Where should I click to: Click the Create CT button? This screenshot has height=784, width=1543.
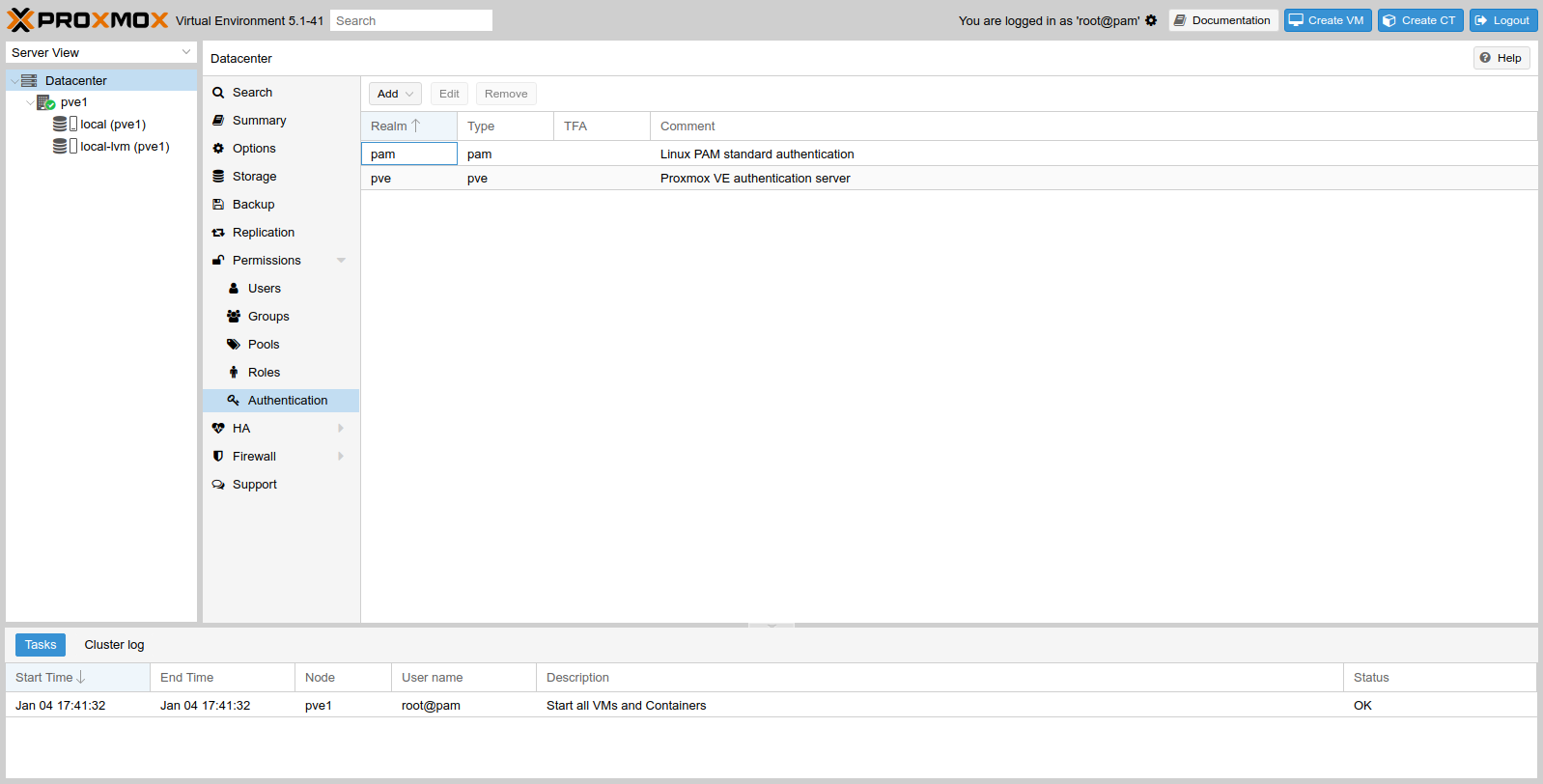(1420, 20)
